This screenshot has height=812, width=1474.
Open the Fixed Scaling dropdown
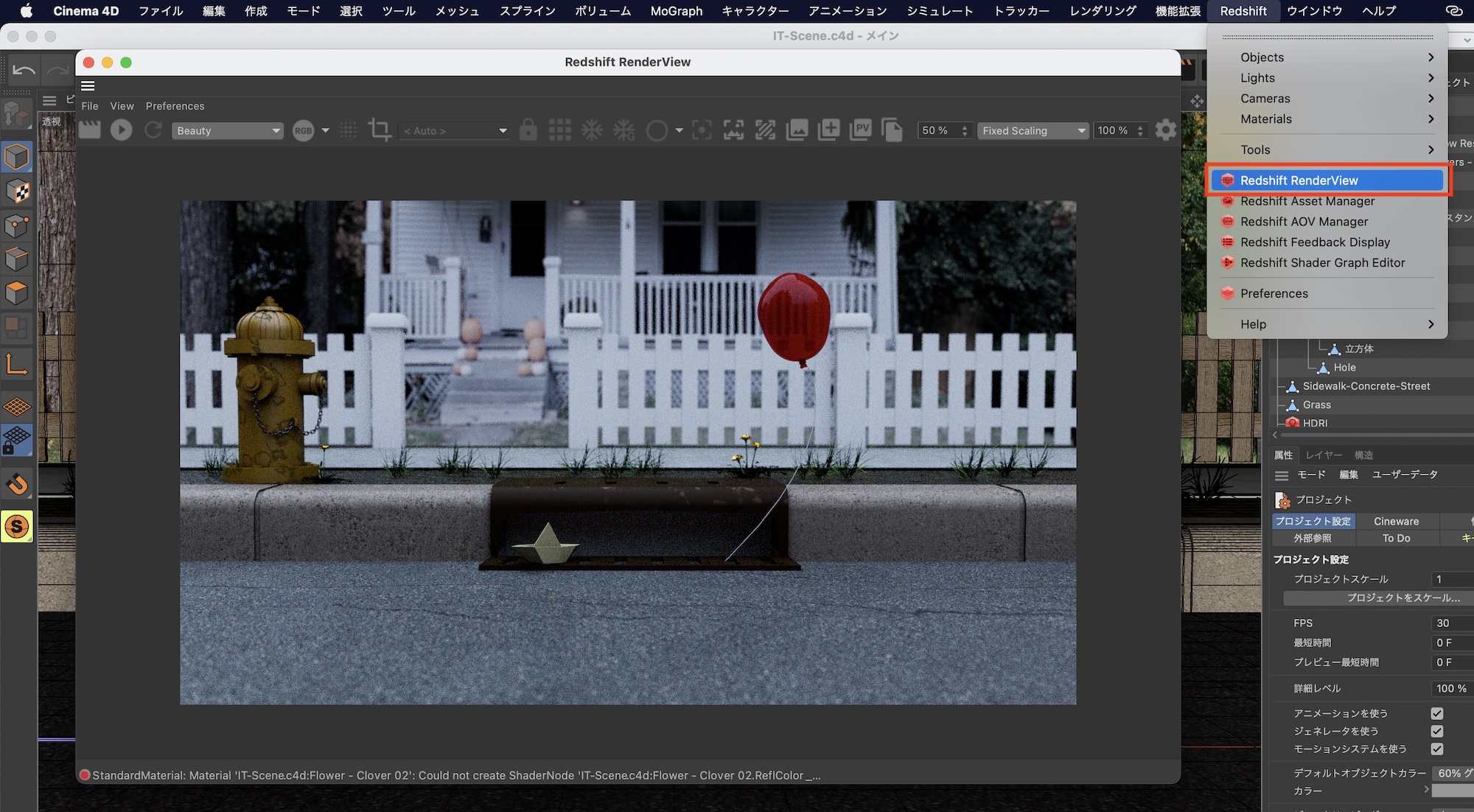(1033, 130)
